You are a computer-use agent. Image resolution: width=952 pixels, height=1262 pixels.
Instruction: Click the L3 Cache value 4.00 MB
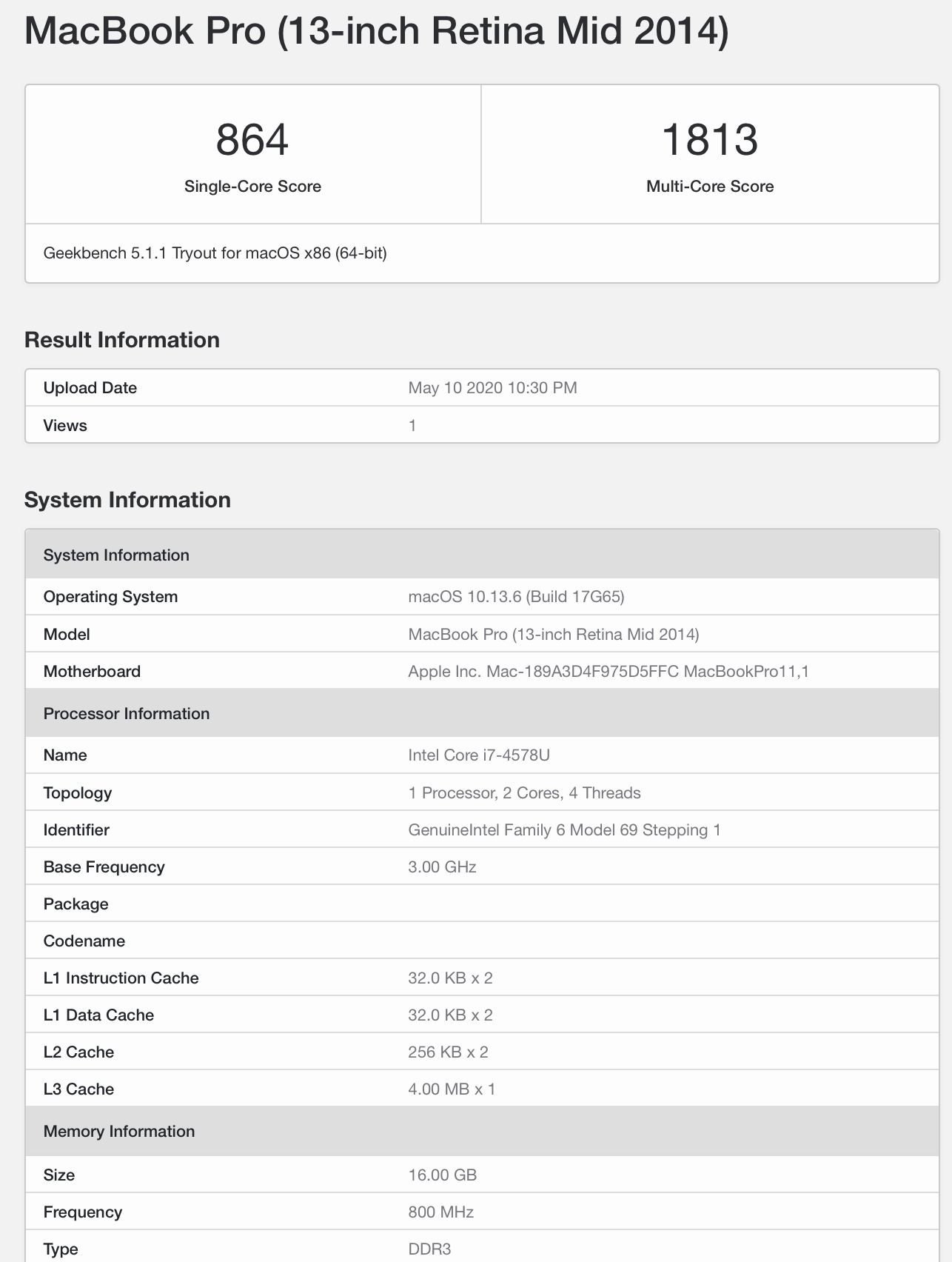point(452,1089)
